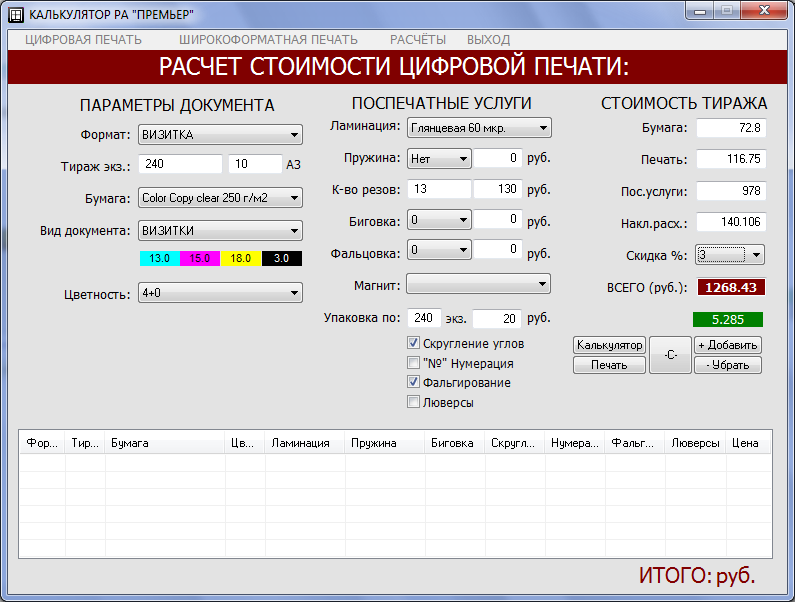Uncheck the Фальгирование checkbox
Screen dimensions: 795x602
click(x=414, y=382)
